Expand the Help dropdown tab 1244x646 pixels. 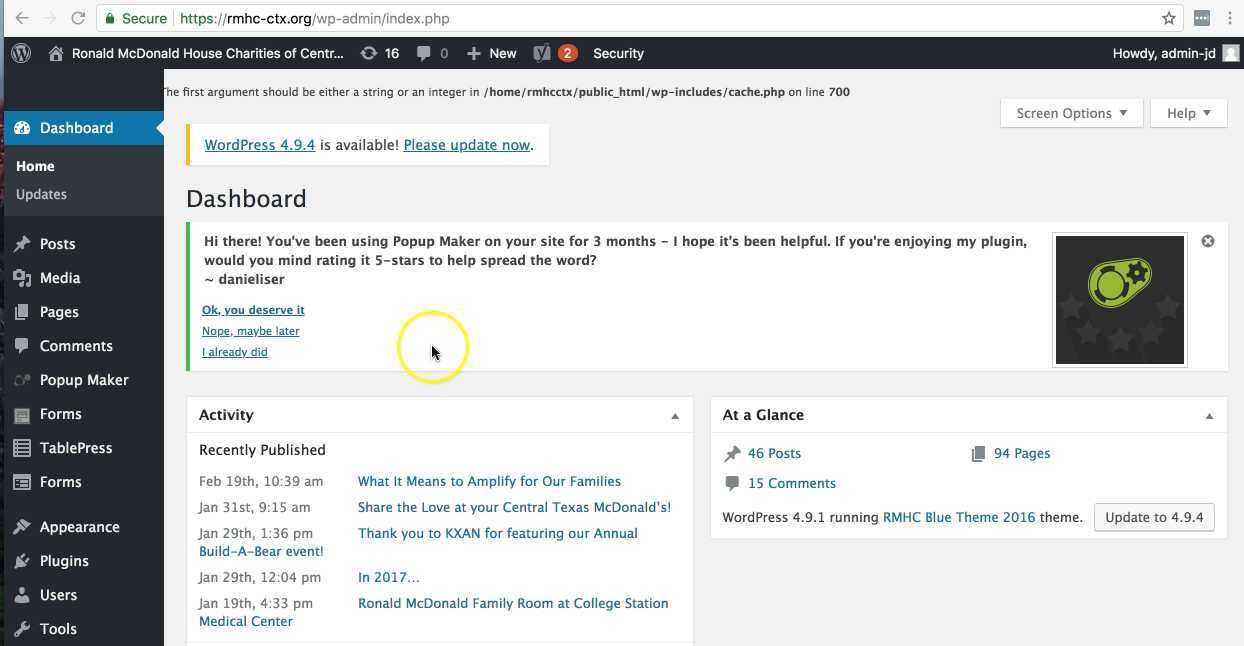pos(1188,113)
